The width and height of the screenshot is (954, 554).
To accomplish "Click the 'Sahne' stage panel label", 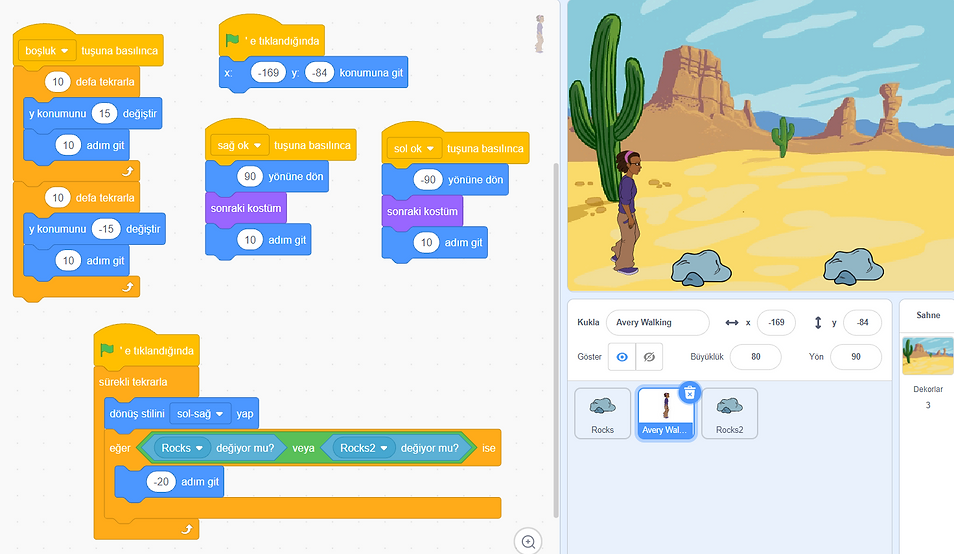I will (x=928, y=315).
